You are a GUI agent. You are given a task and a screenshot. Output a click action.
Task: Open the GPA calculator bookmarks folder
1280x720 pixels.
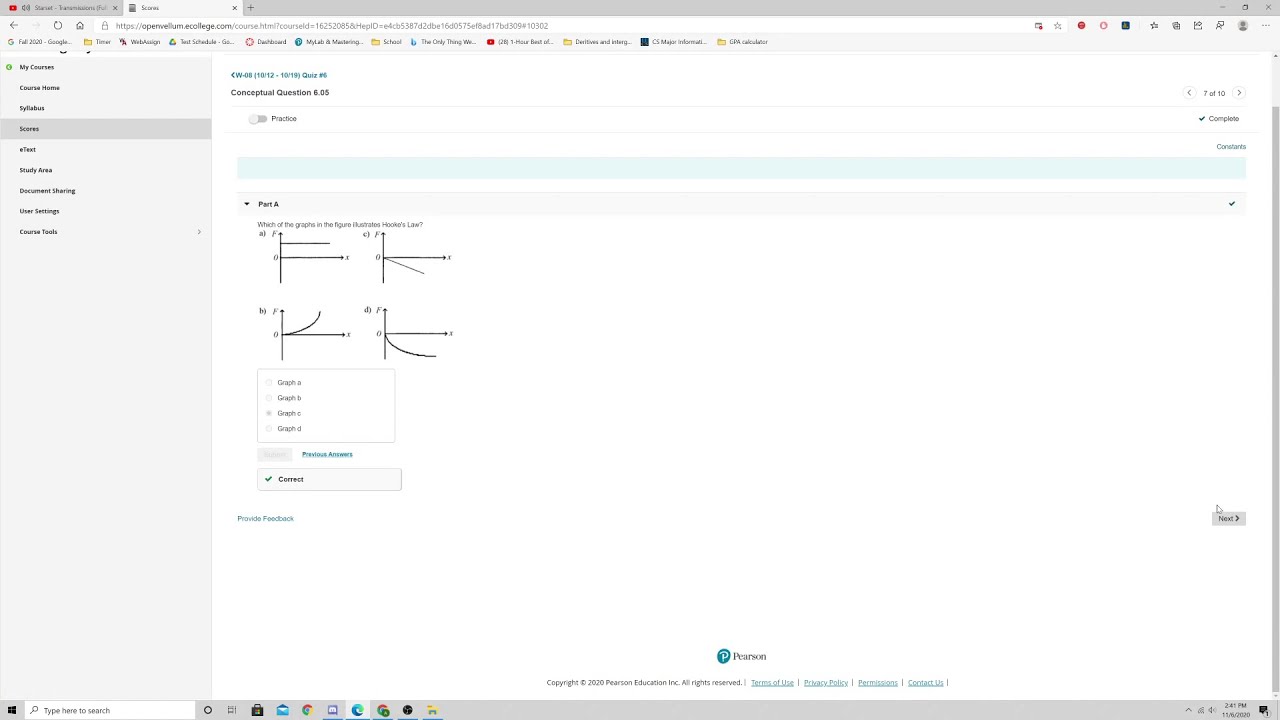point(742,42)
